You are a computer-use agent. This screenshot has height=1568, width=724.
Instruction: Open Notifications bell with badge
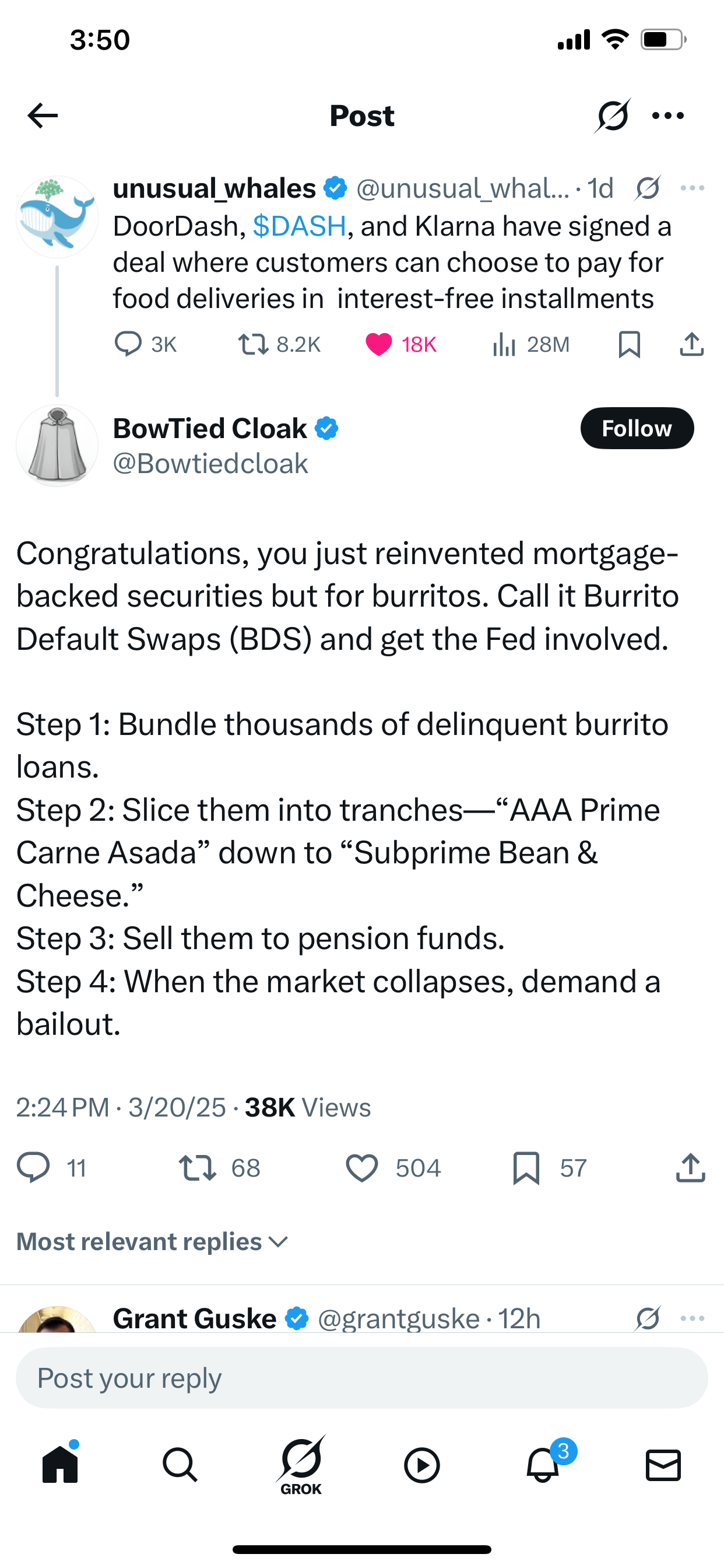pos(543,1465)
